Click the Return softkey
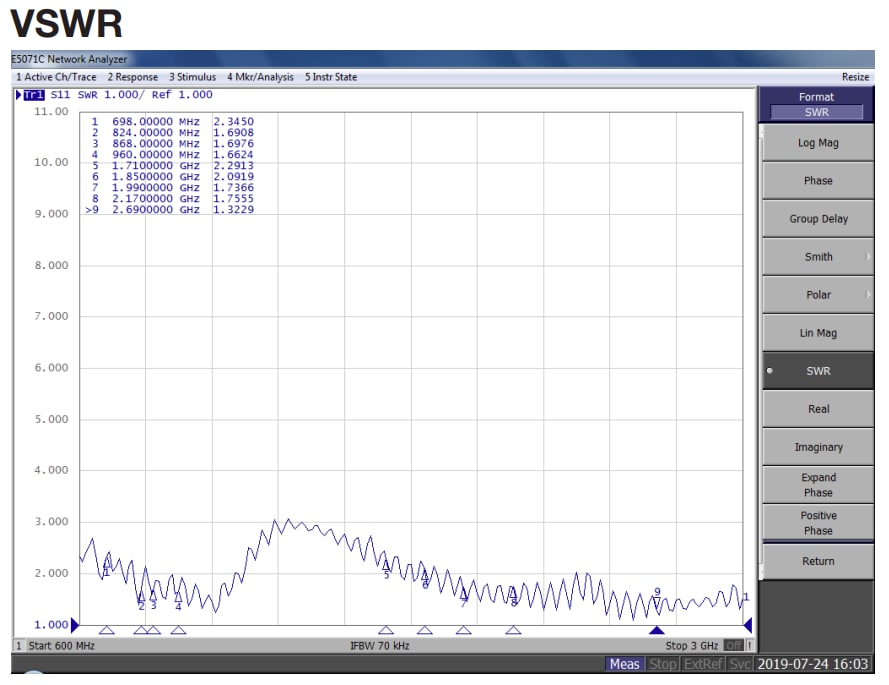Image resolution: width=889 pixels, height=685 pixels. pyautogui.click(x=817, y=561)
